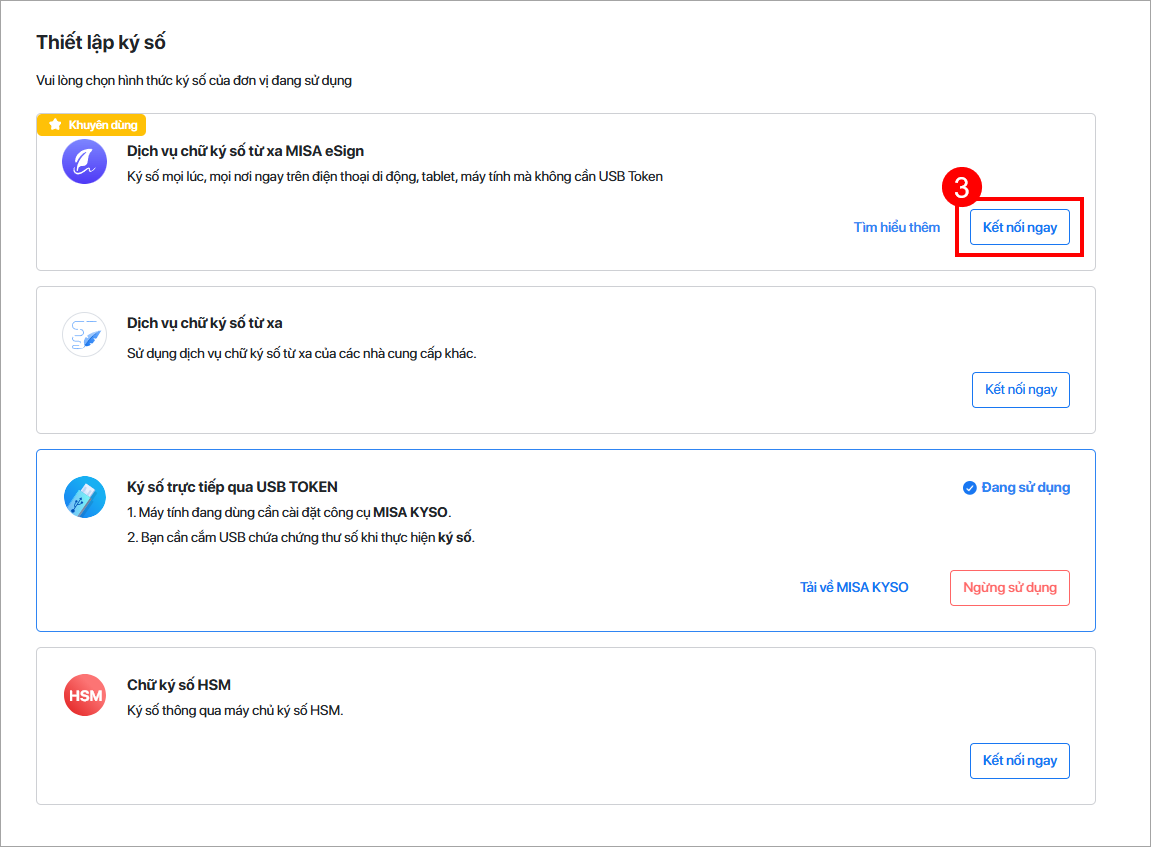Select the Dịch vụ chữ ký số từ xa MISA eSign title

(x=245, y=151)
